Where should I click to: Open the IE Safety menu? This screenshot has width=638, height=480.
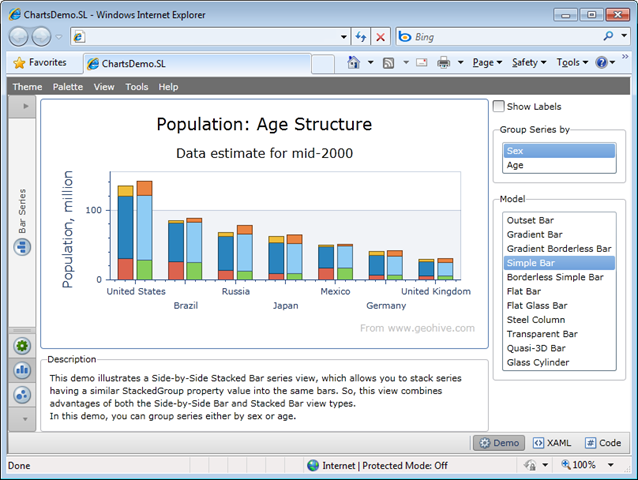(529, 63)
